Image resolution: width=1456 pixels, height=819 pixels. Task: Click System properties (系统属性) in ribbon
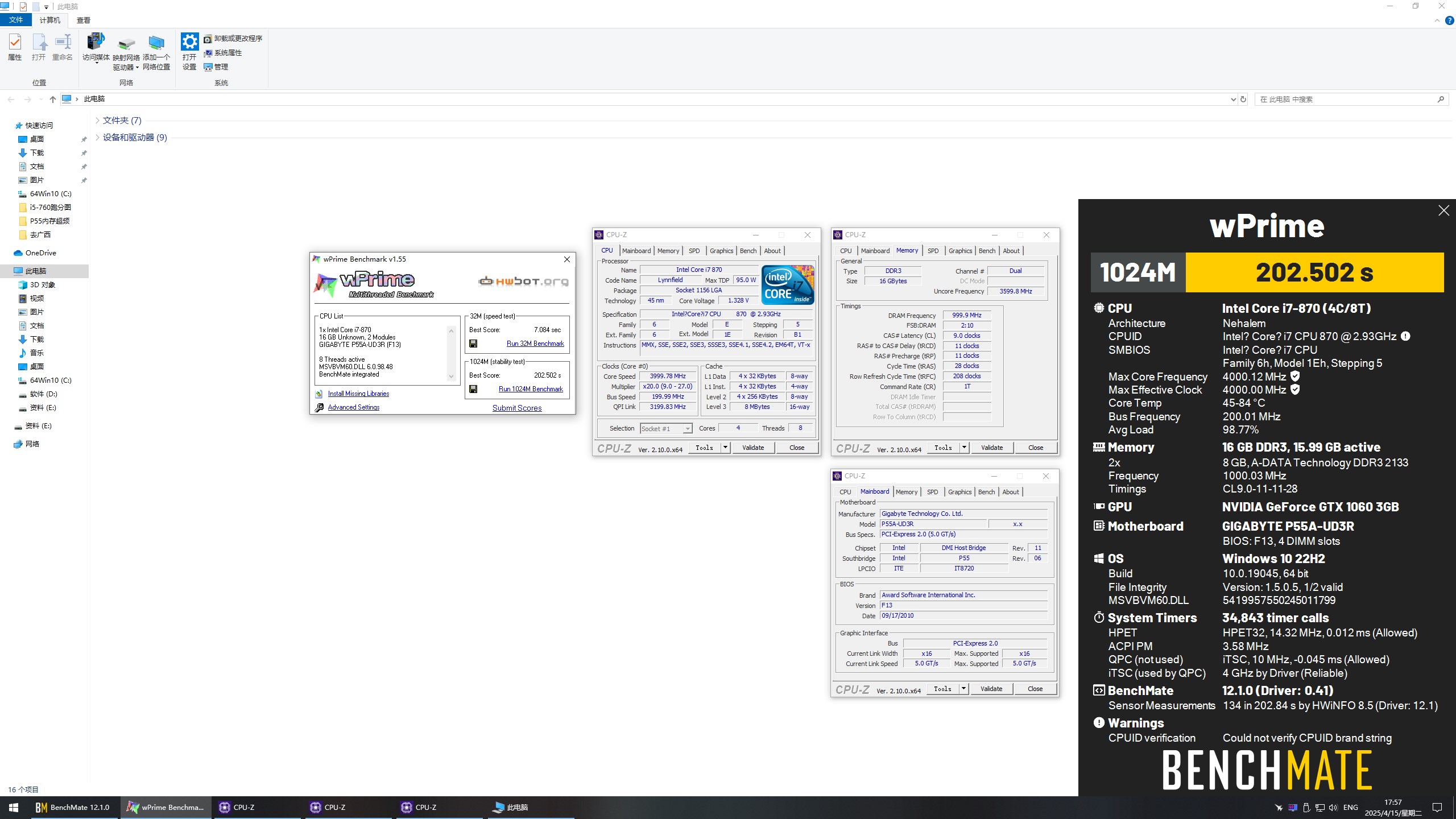click(x=223, y=53)
